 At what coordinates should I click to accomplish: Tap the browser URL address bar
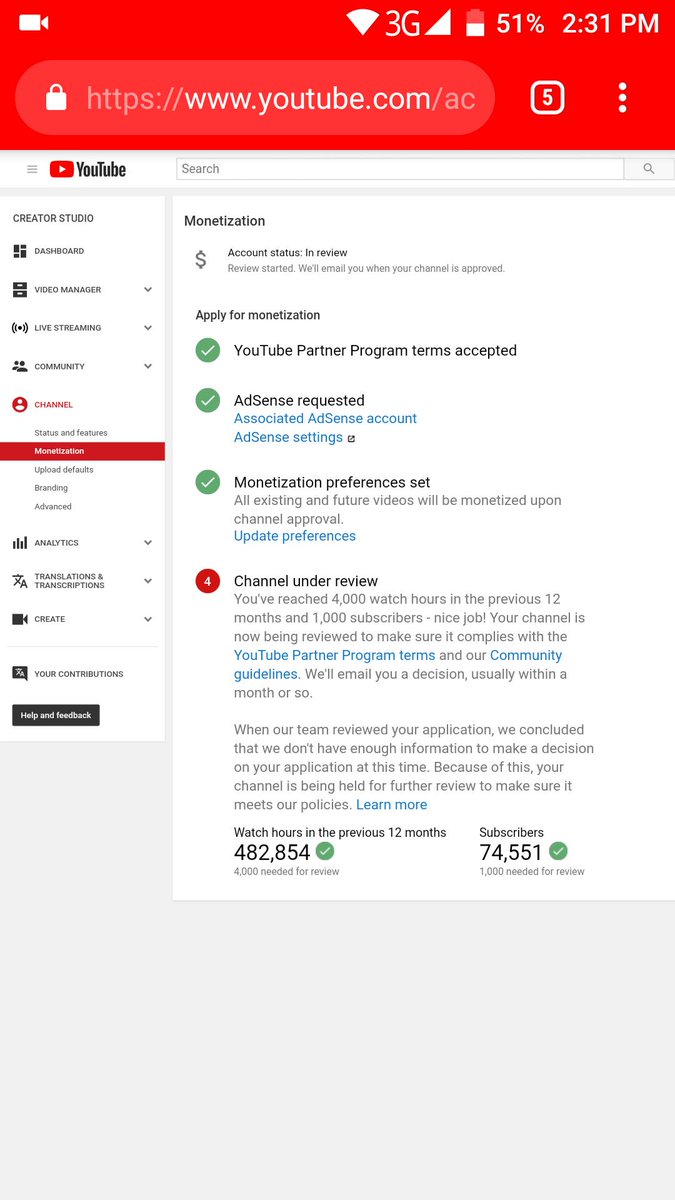pyautogui.click(x=255, y=97)
